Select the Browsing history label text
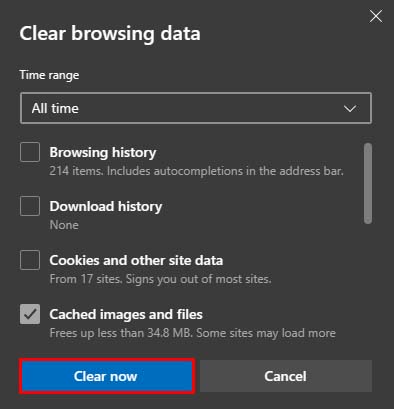 point(103,152)
